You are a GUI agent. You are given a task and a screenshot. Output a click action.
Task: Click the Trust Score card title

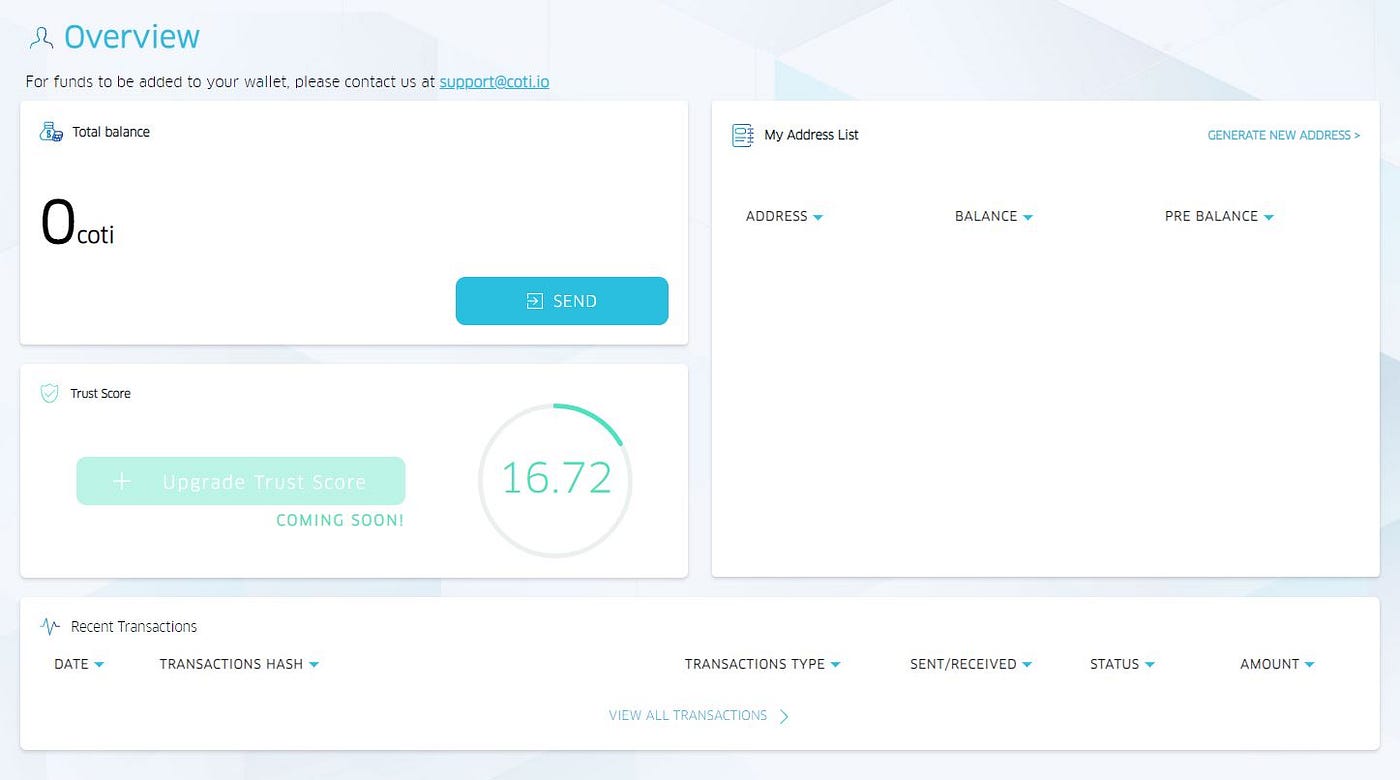(100, 394)
